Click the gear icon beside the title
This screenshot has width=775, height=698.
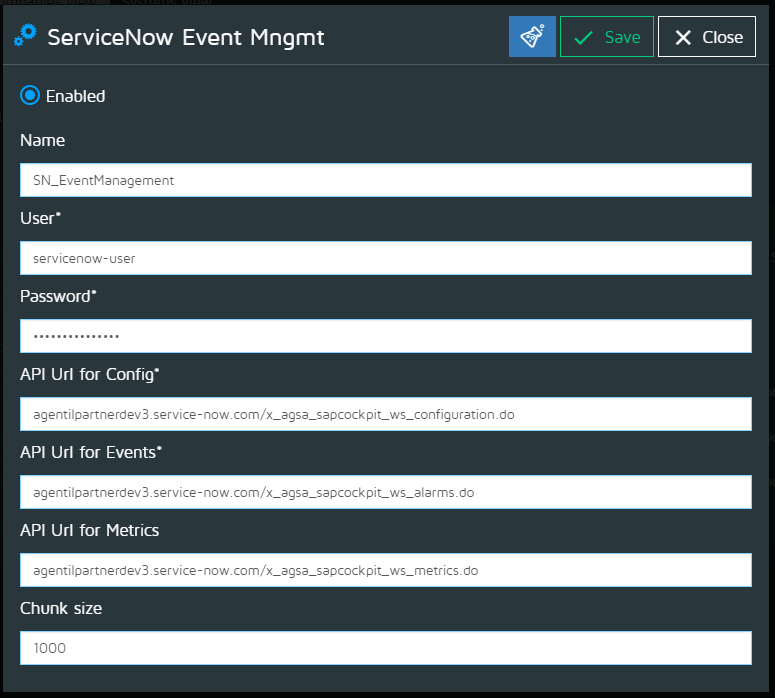tap(25, 38)
